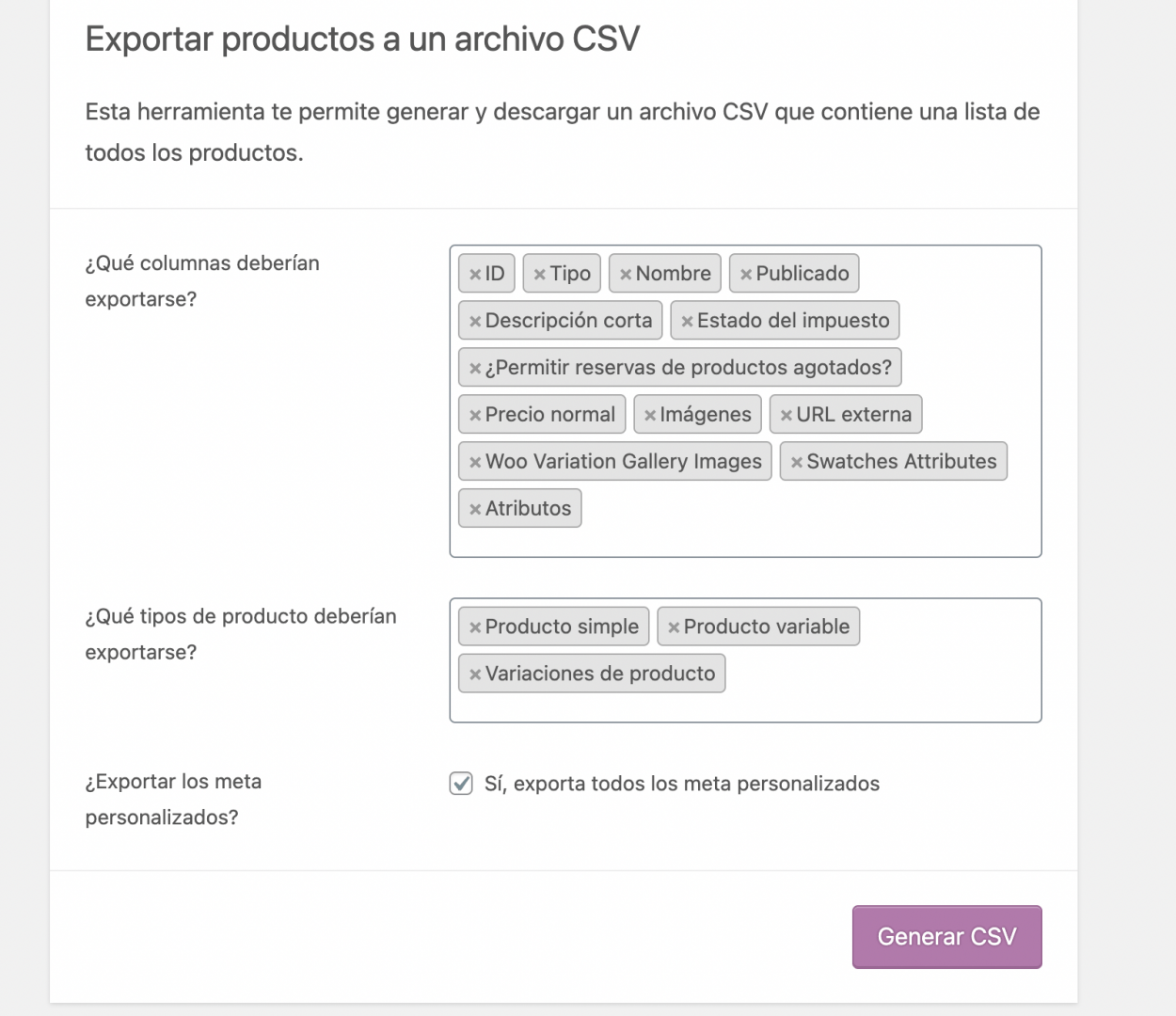Remove the Variaciones de producto tag
Image resolution: width=1176 pixels, height=1016 pixels.
coord(475,675)
